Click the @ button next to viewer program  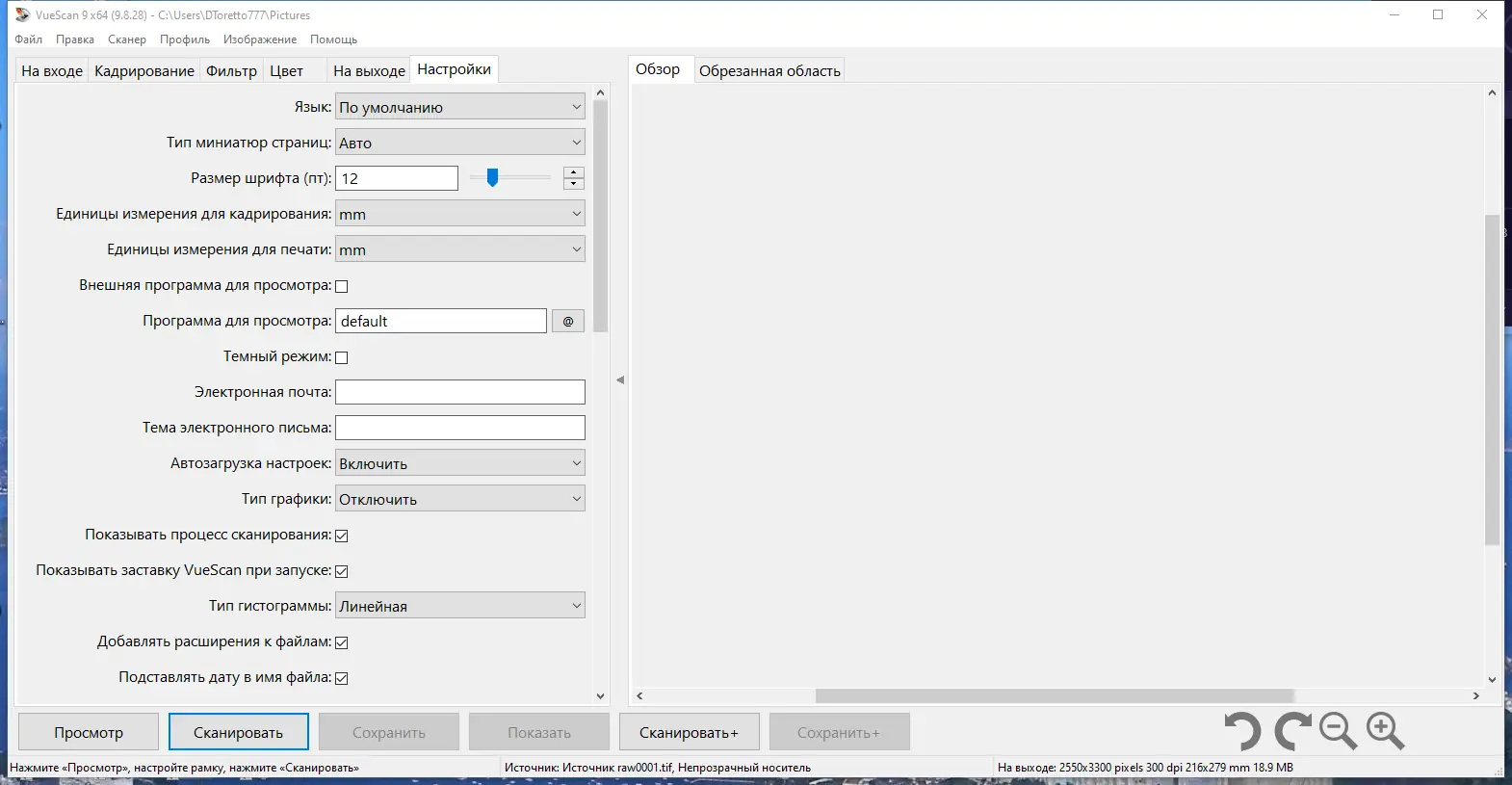tap(568, 321)
